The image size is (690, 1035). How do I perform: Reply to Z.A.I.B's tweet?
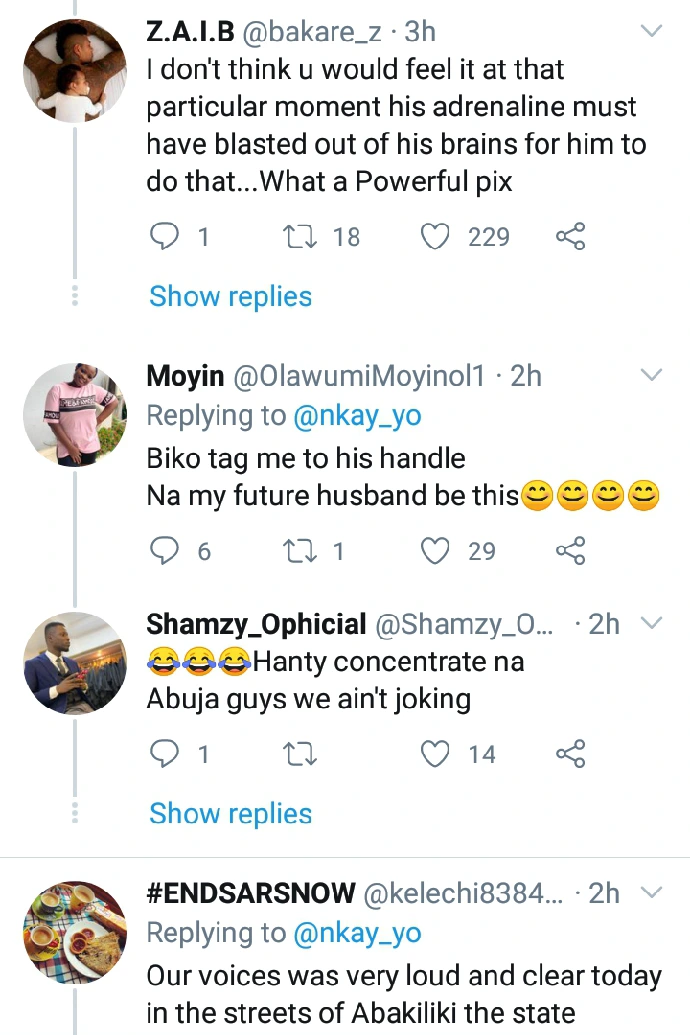tap(163, 237)
